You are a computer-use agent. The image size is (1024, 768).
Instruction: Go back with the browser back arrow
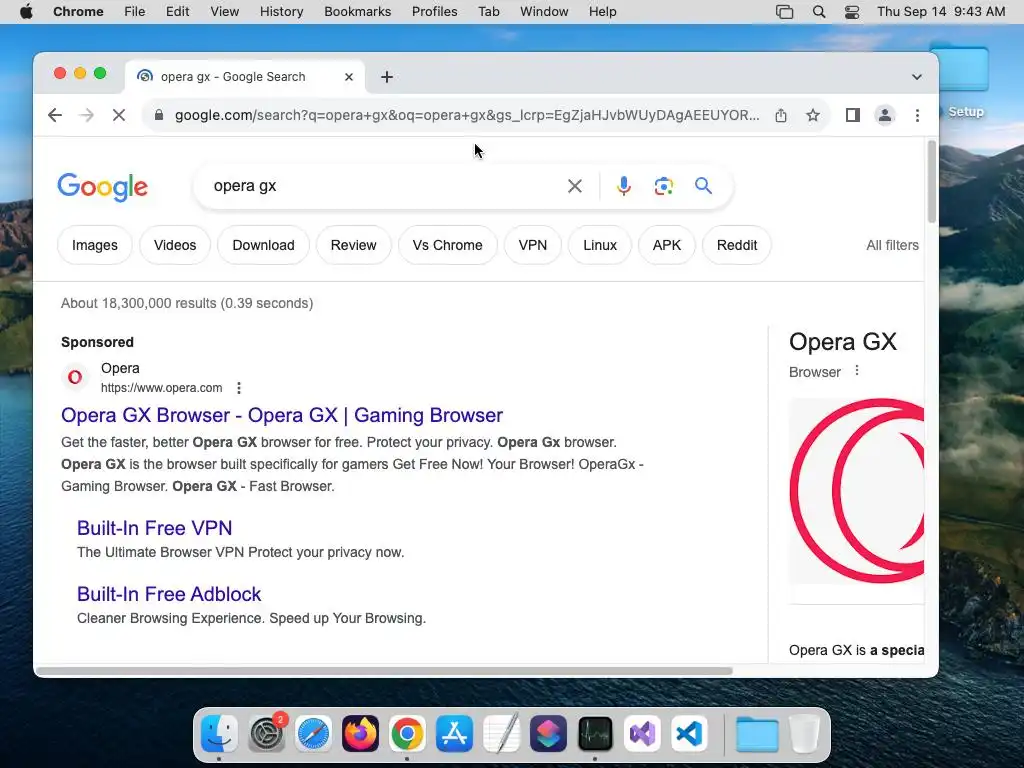pos(55,116)
